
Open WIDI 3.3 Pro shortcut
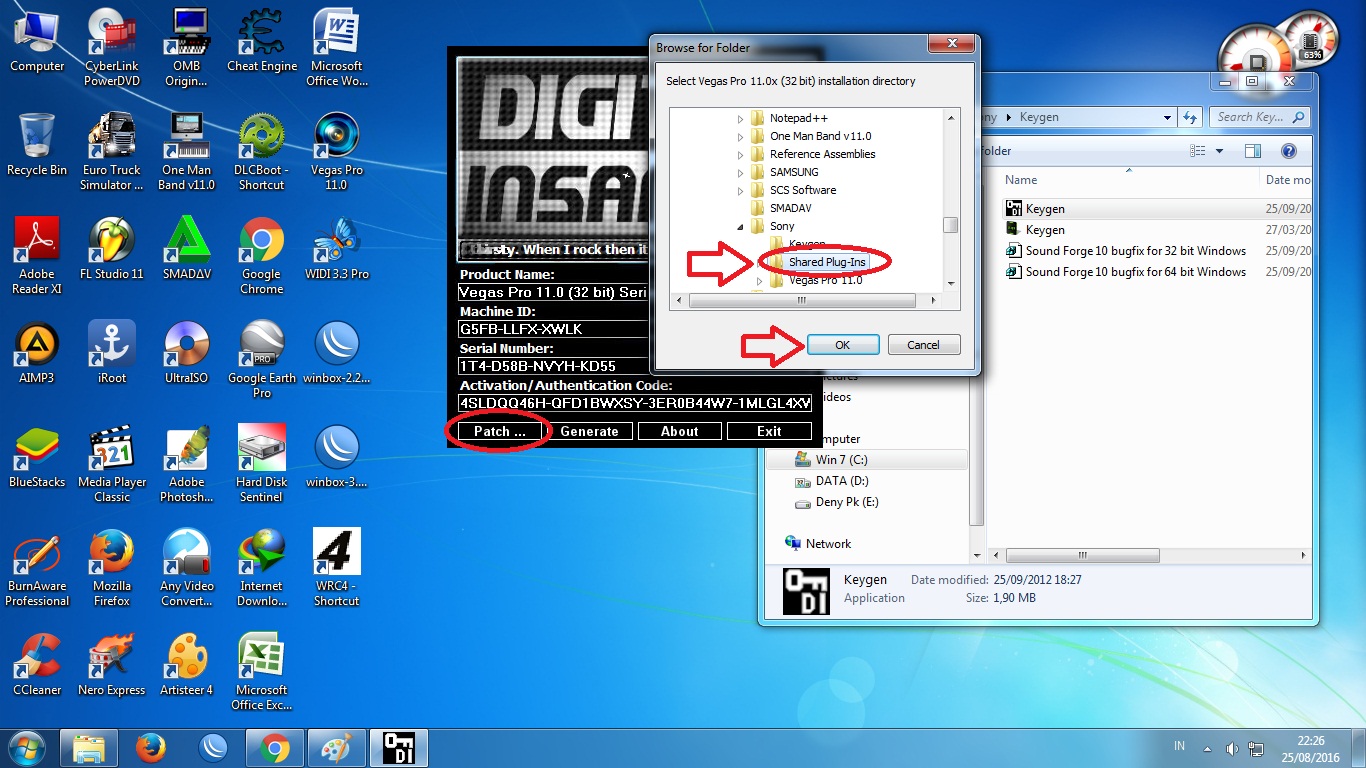click(x=337, y=248)
